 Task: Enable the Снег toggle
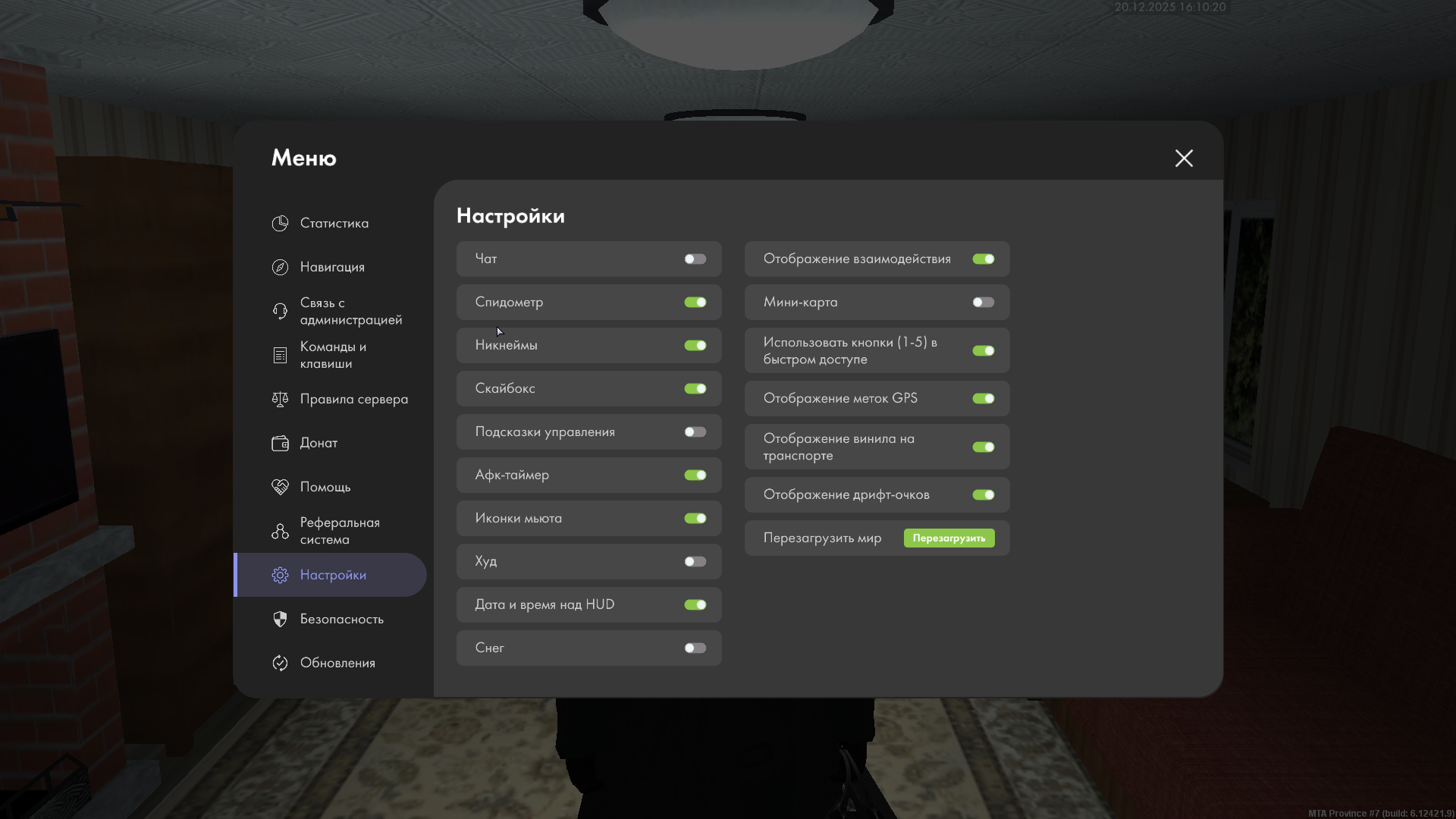pos(695,648)
